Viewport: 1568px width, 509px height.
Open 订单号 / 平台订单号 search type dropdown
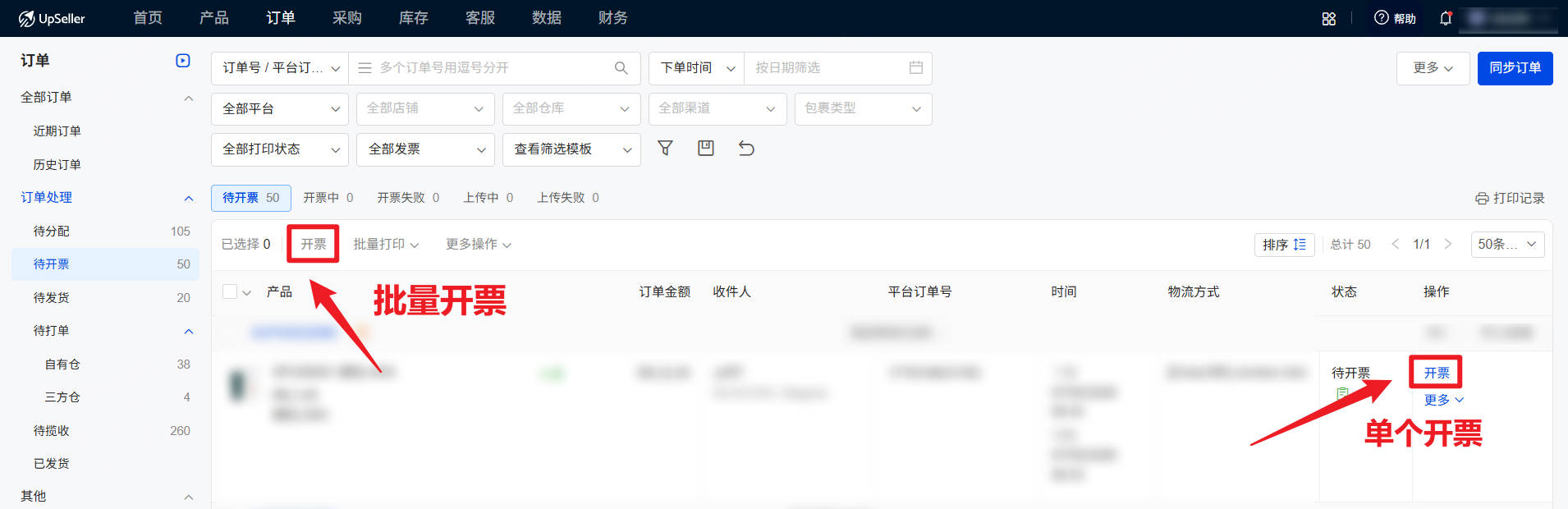280,68
